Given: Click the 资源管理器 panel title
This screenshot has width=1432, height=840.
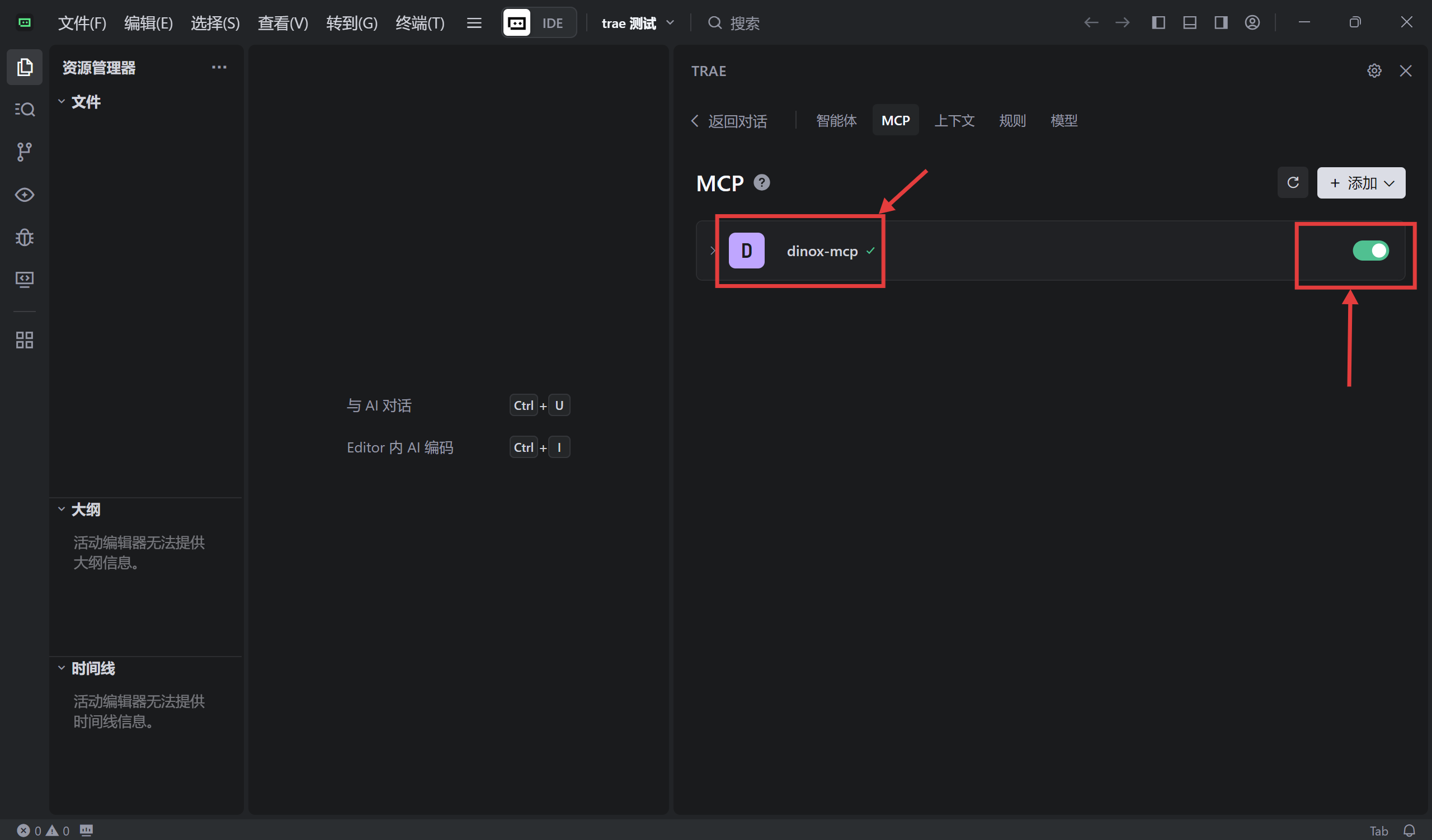Looking at the screenshot, I should point(99,68).
